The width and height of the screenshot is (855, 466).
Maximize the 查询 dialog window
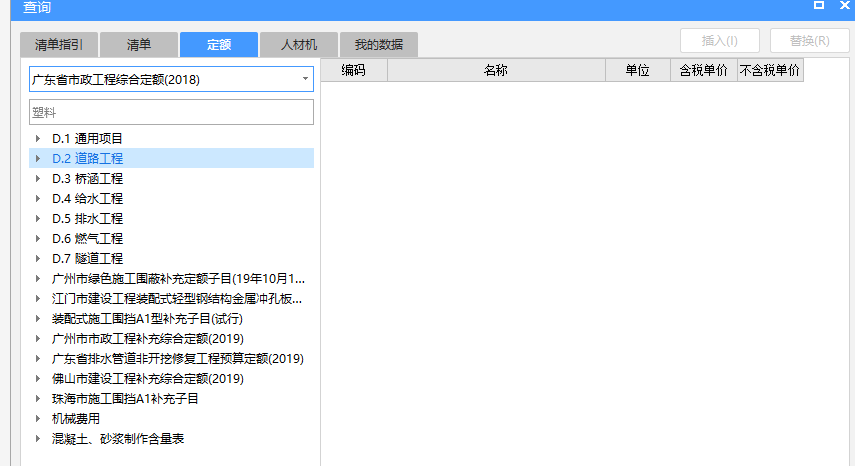click(818, 5)
